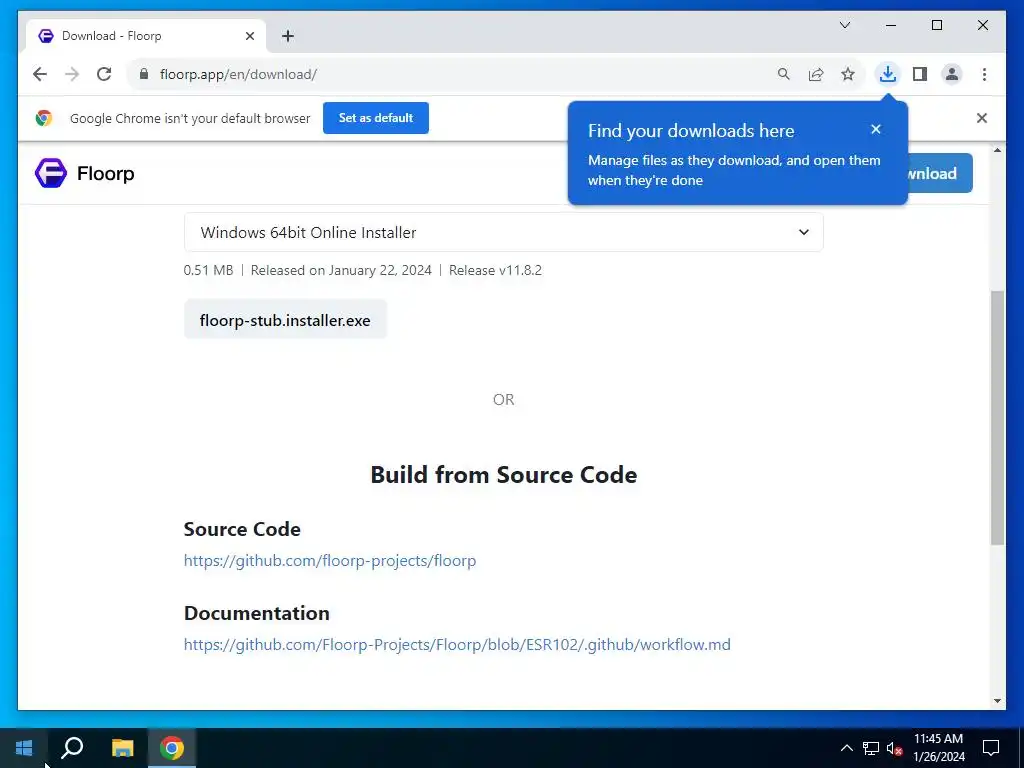The height and width of the screenshot is (768, 1024).
Task: Minimize the Chrome window
Action: pos(891,25)
